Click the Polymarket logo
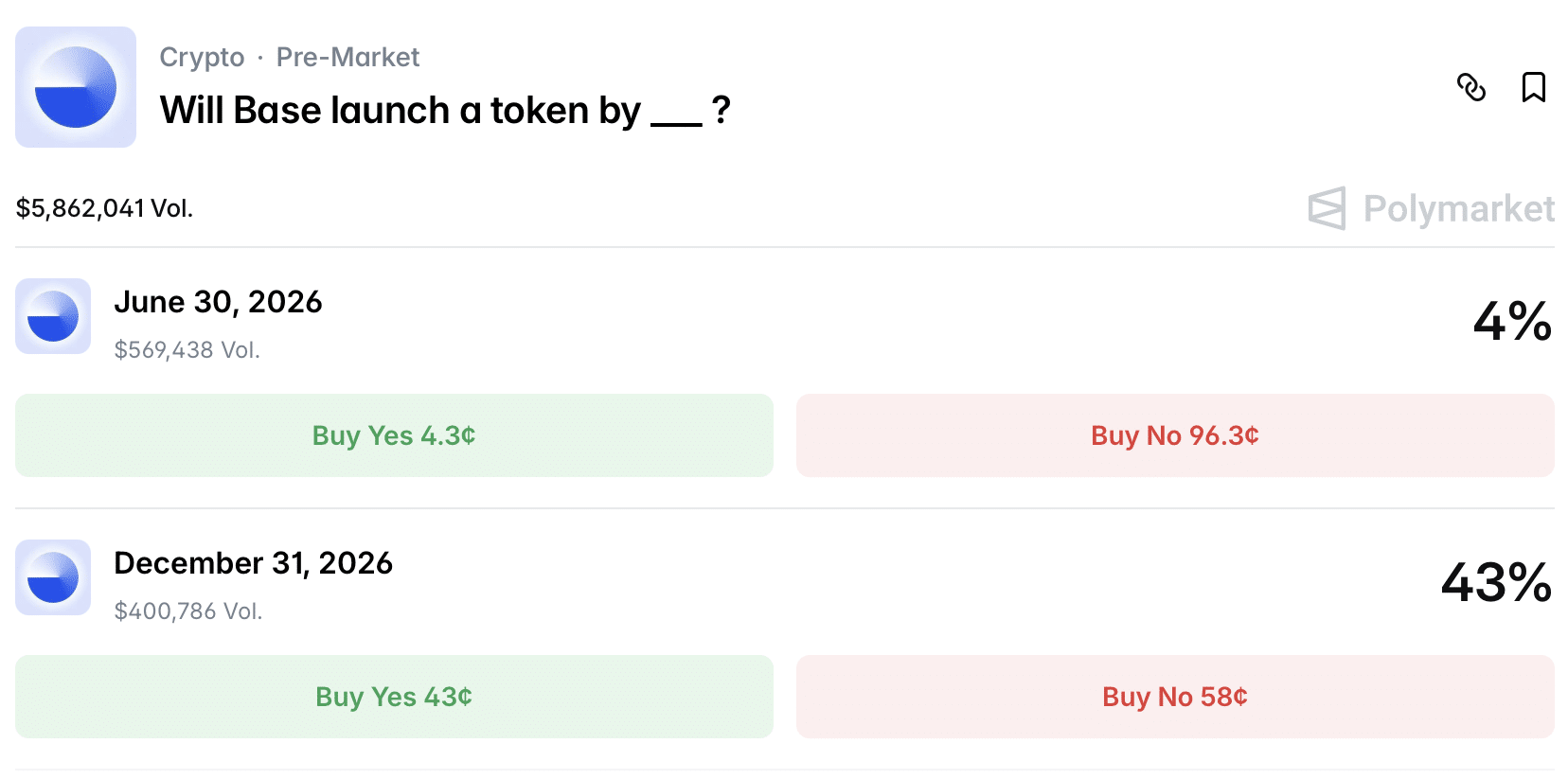Viewport: 1568px width, 779px height. 1431,208
